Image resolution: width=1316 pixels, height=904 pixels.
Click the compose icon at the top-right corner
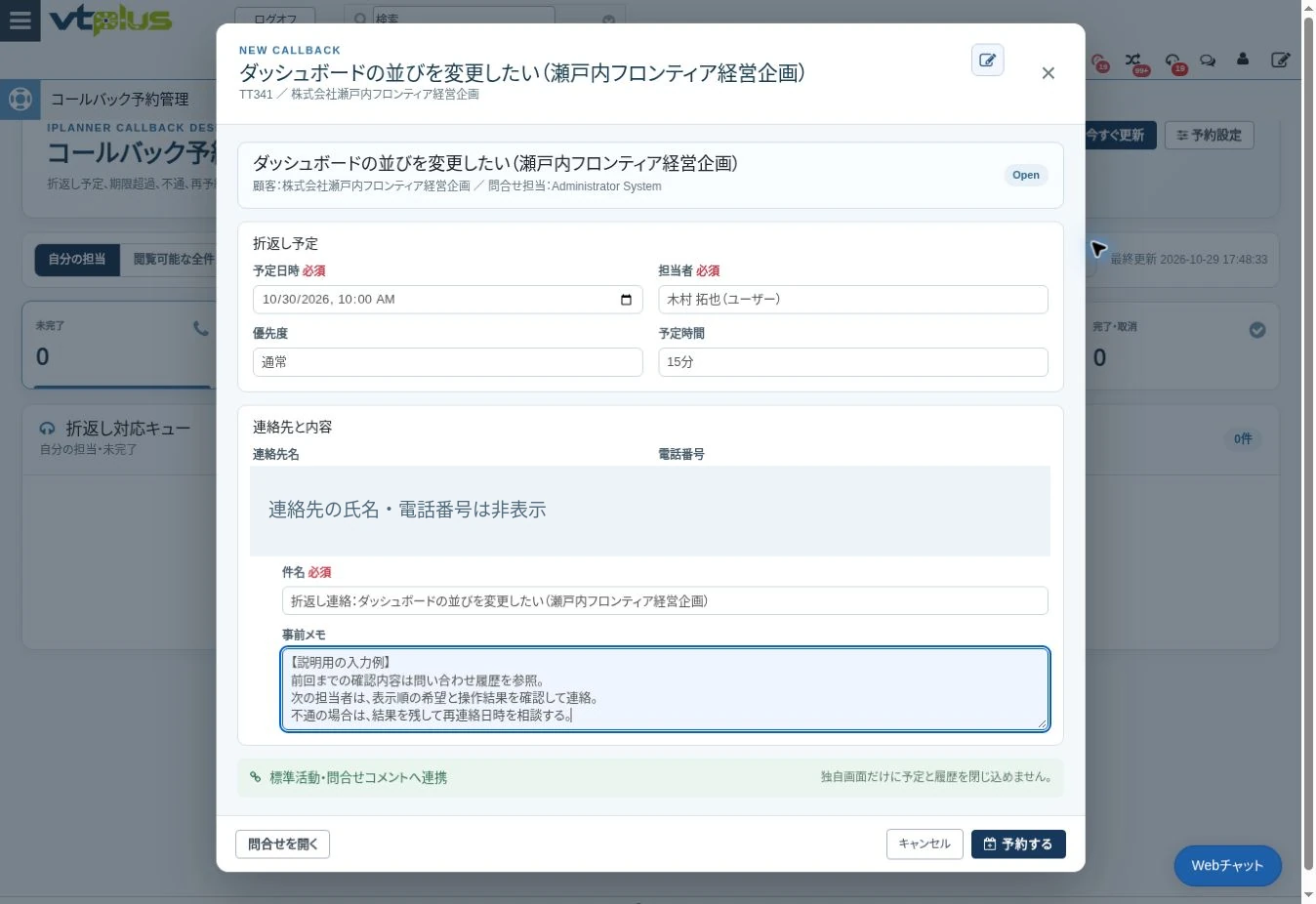(1280, 61)
